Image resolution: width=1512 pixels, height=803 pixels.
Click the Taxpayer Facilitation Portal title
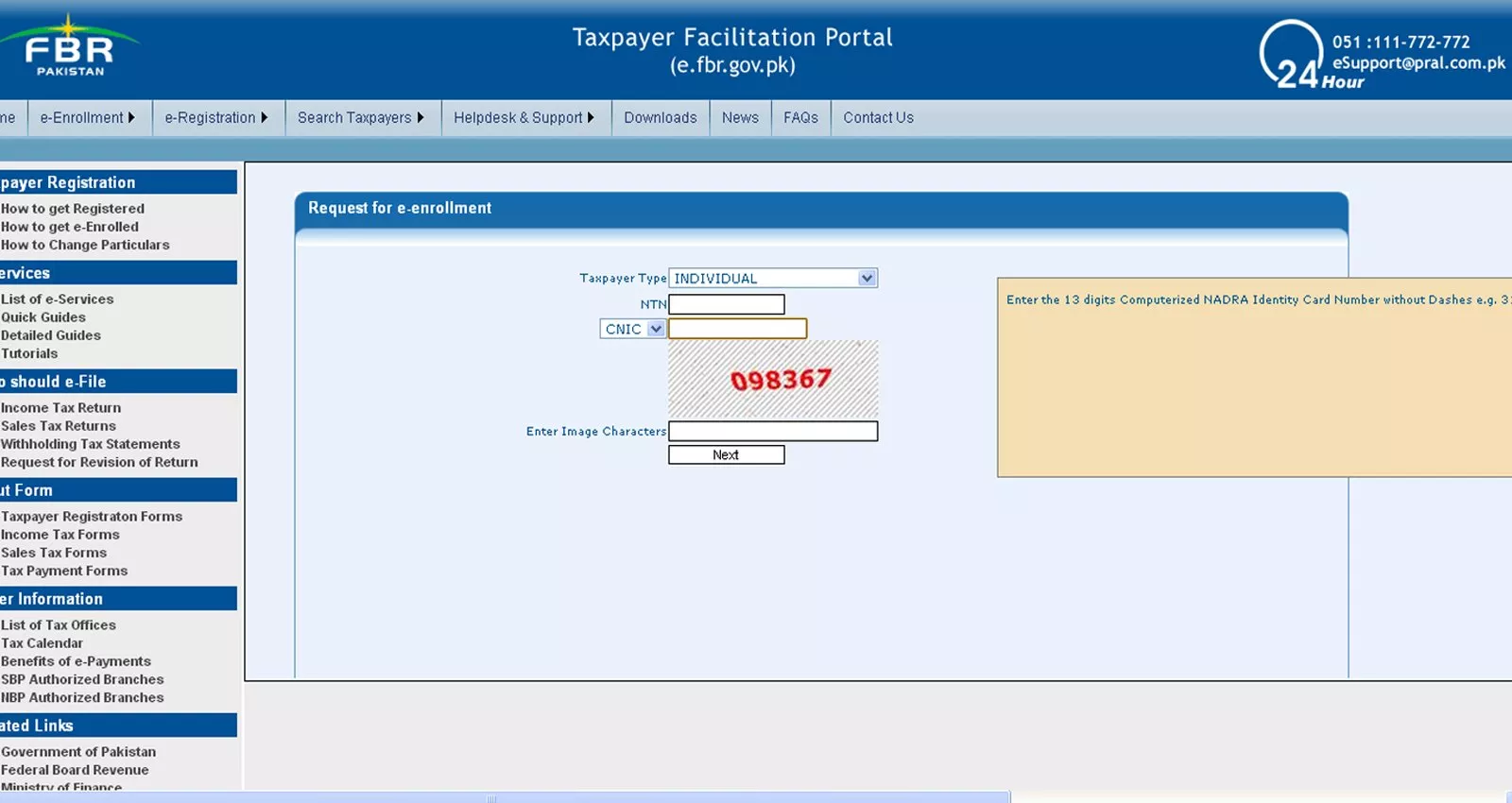[732, 38]
